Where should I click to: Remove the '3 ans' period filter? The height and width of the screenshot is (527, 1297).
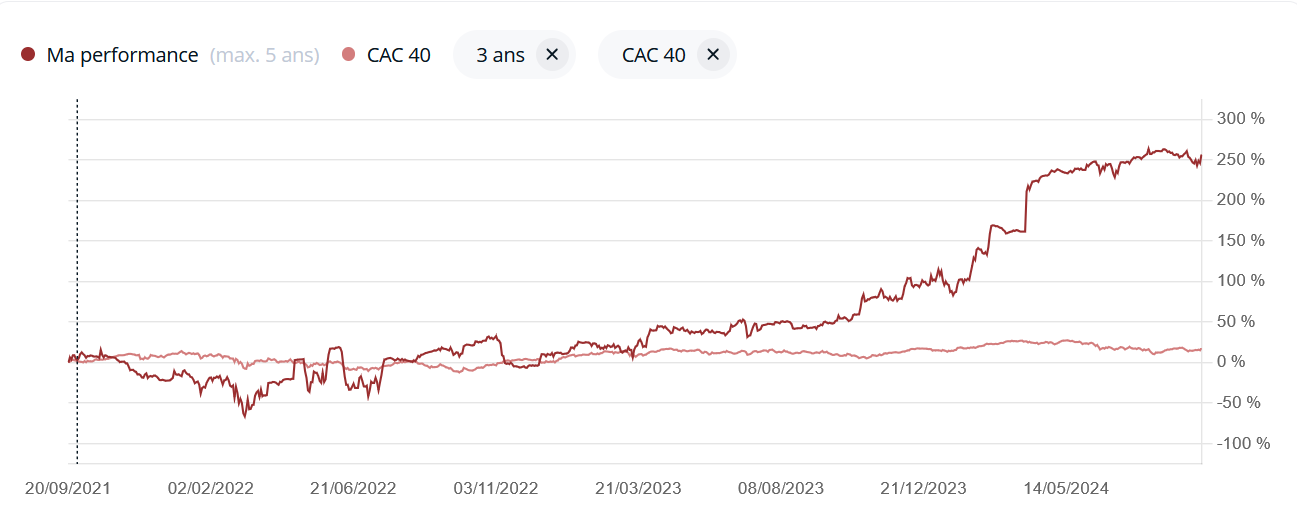[x=552, y=55]
